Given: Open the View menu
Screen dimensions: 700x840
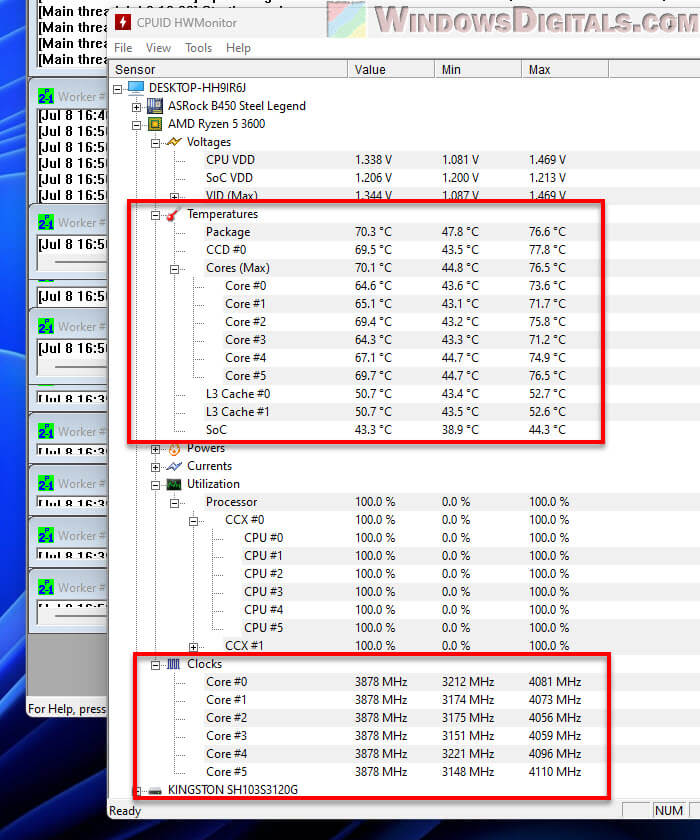Looking at the screenshot, I should [x=159, y=48].
